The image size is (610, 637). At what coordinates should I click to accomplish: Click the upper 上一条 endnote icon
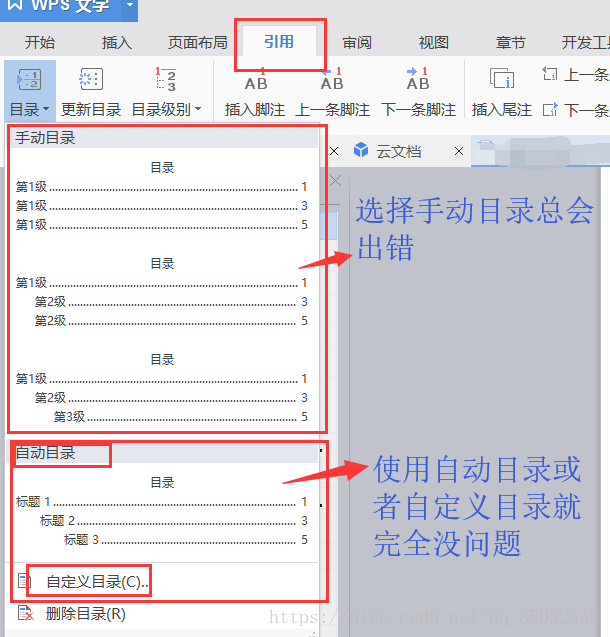[x=550, y=74]
